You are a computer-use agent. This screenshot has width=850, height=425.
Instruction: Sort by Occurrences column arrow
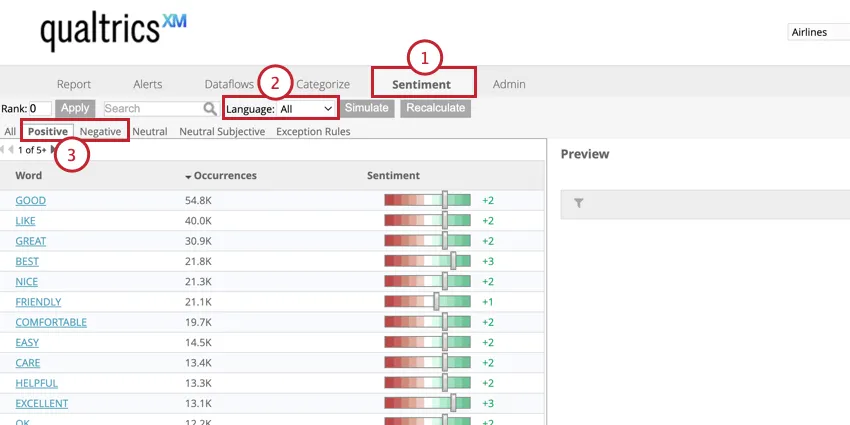coord(189,176)
